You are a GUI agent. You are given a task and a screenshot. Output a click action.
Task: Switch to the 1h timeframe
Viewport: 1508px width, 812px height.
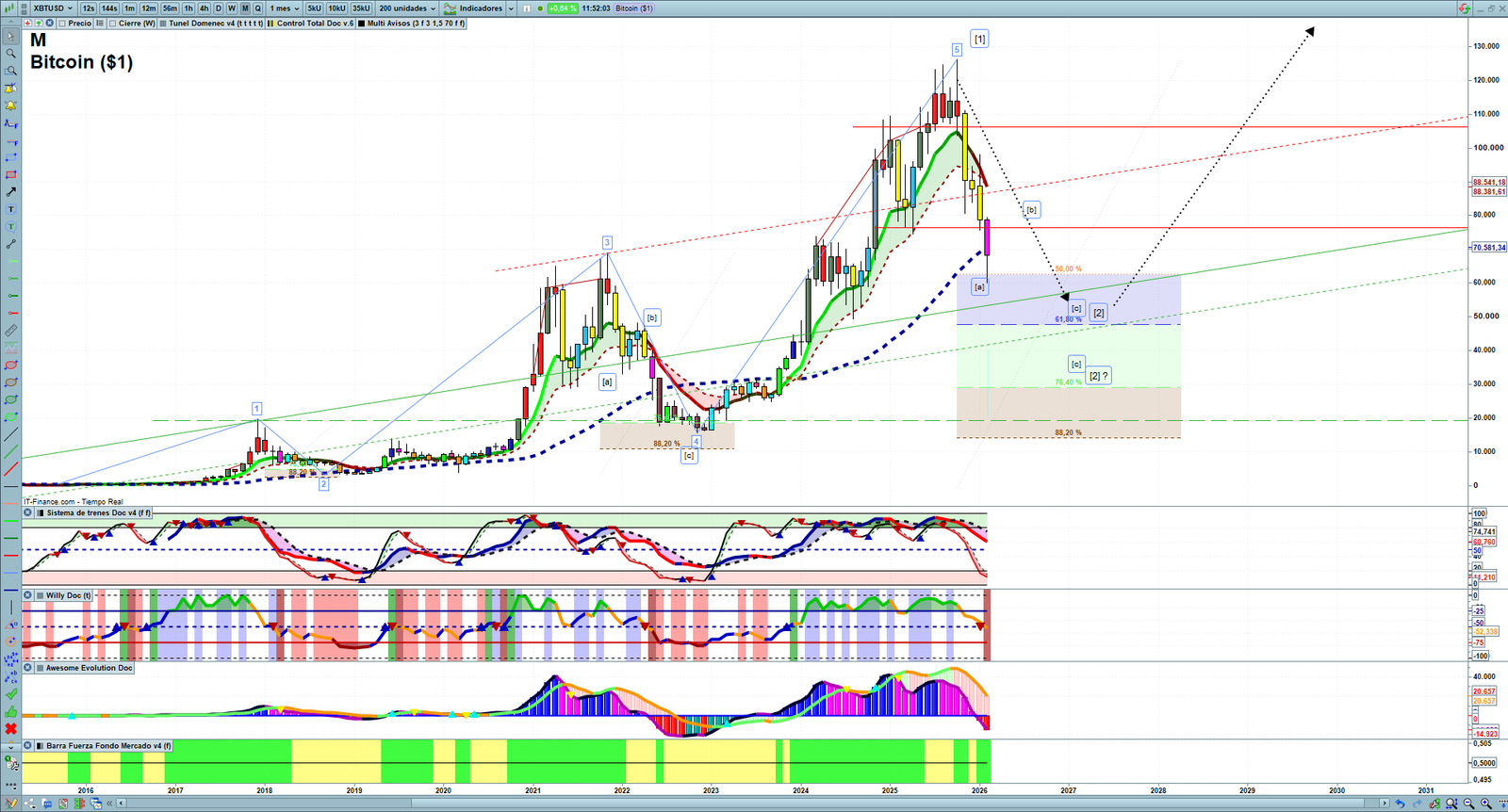188,8
